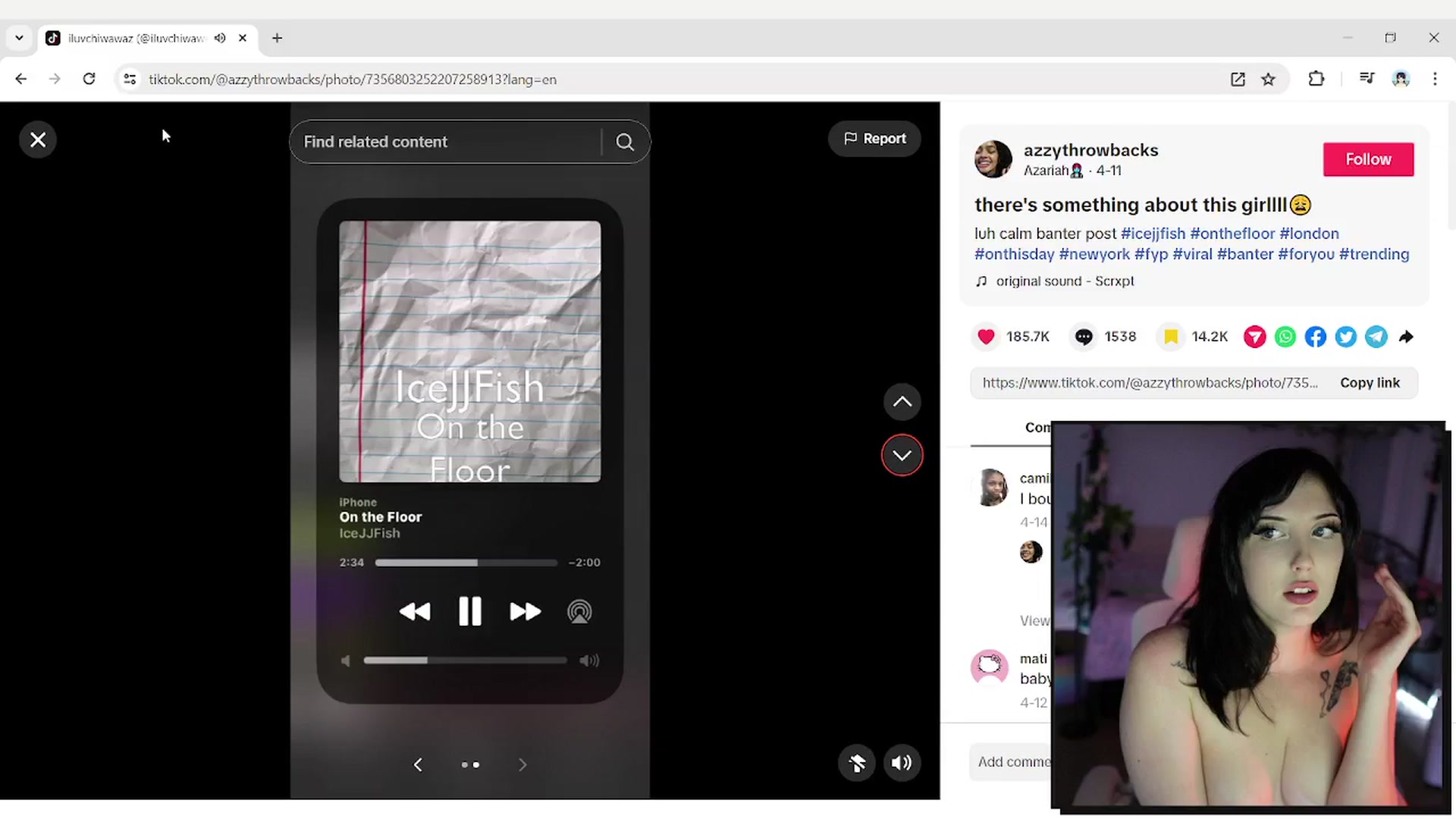This screenshot has height=819, width=1456.
Task: Share the post to Facebook
Action: pyautogui.click(x=1315, y=337)
